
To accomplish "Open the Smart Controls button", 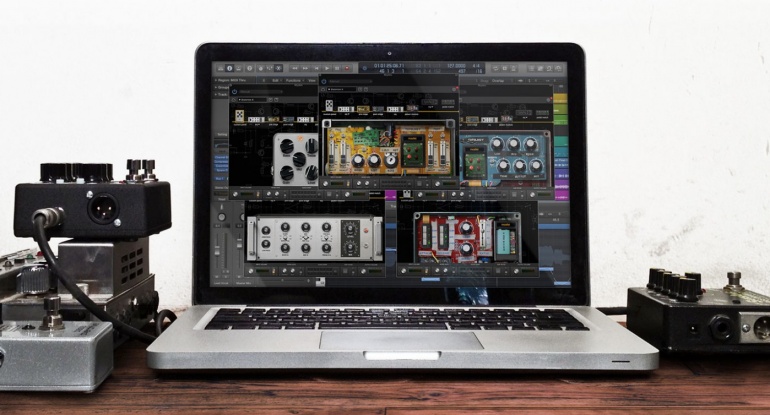I will [x=261, y=68].
